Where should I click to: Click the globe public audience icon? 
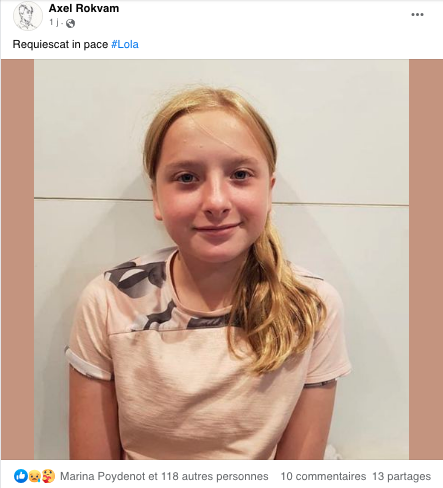(x=70, y=23)
